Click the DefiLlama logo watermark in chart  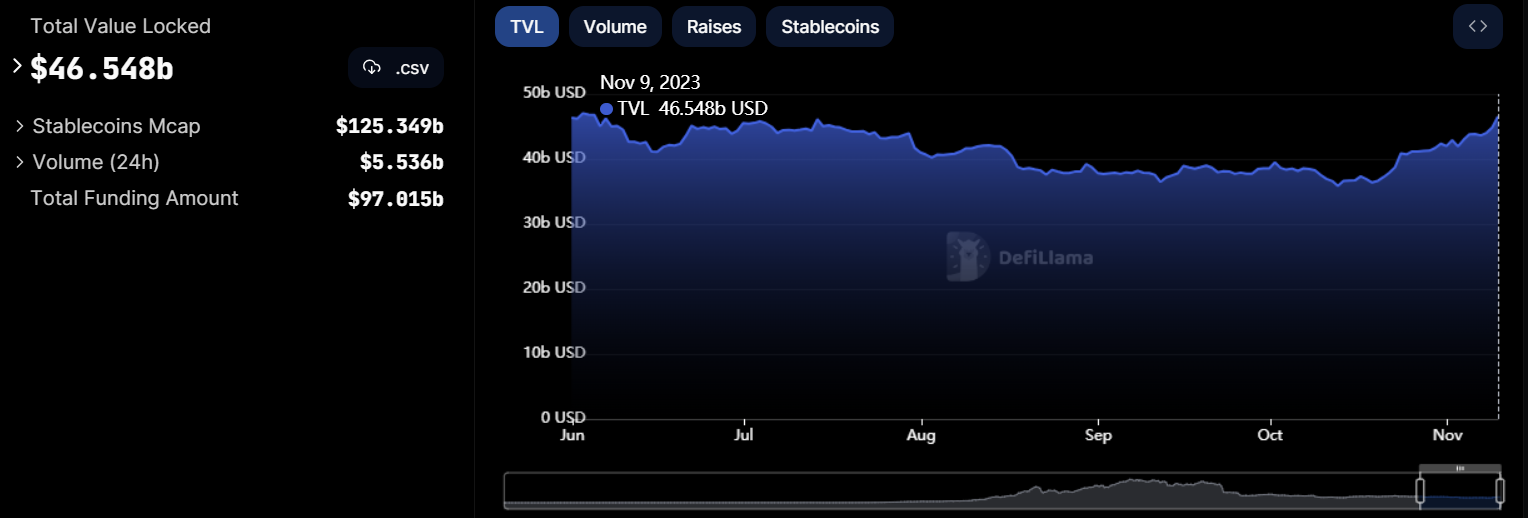pos(967,257)
